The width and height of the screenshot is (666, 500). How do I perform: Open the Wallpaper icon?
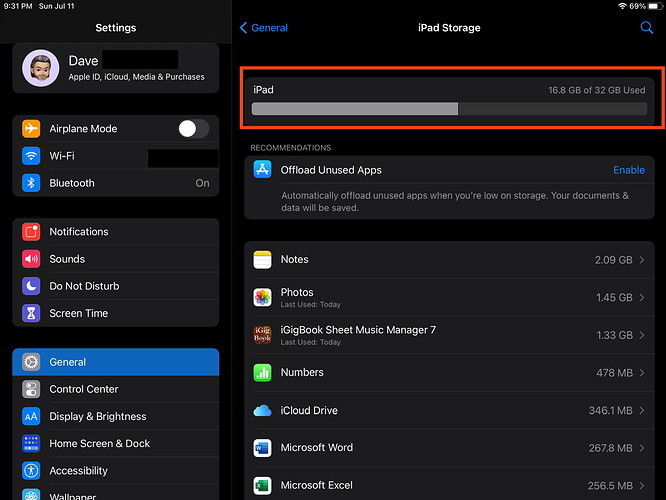[31, 494]
